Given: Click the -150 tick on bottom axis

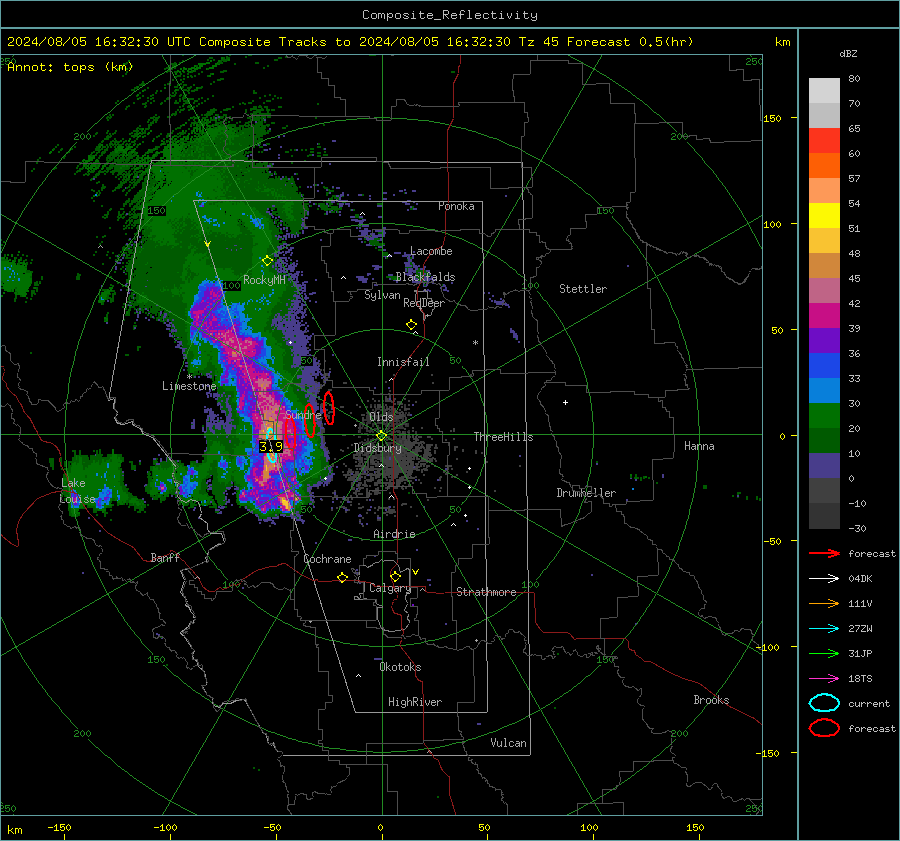Looking at the screenshot, I should click(x=59, y=827).
